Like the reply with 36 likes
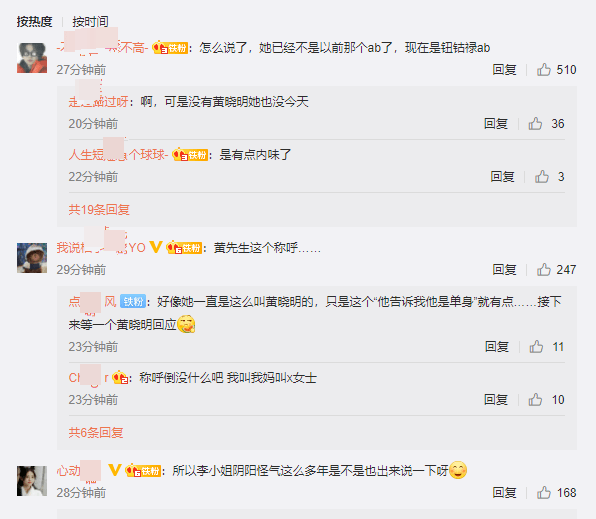596x519 pixels. (535, 124)
